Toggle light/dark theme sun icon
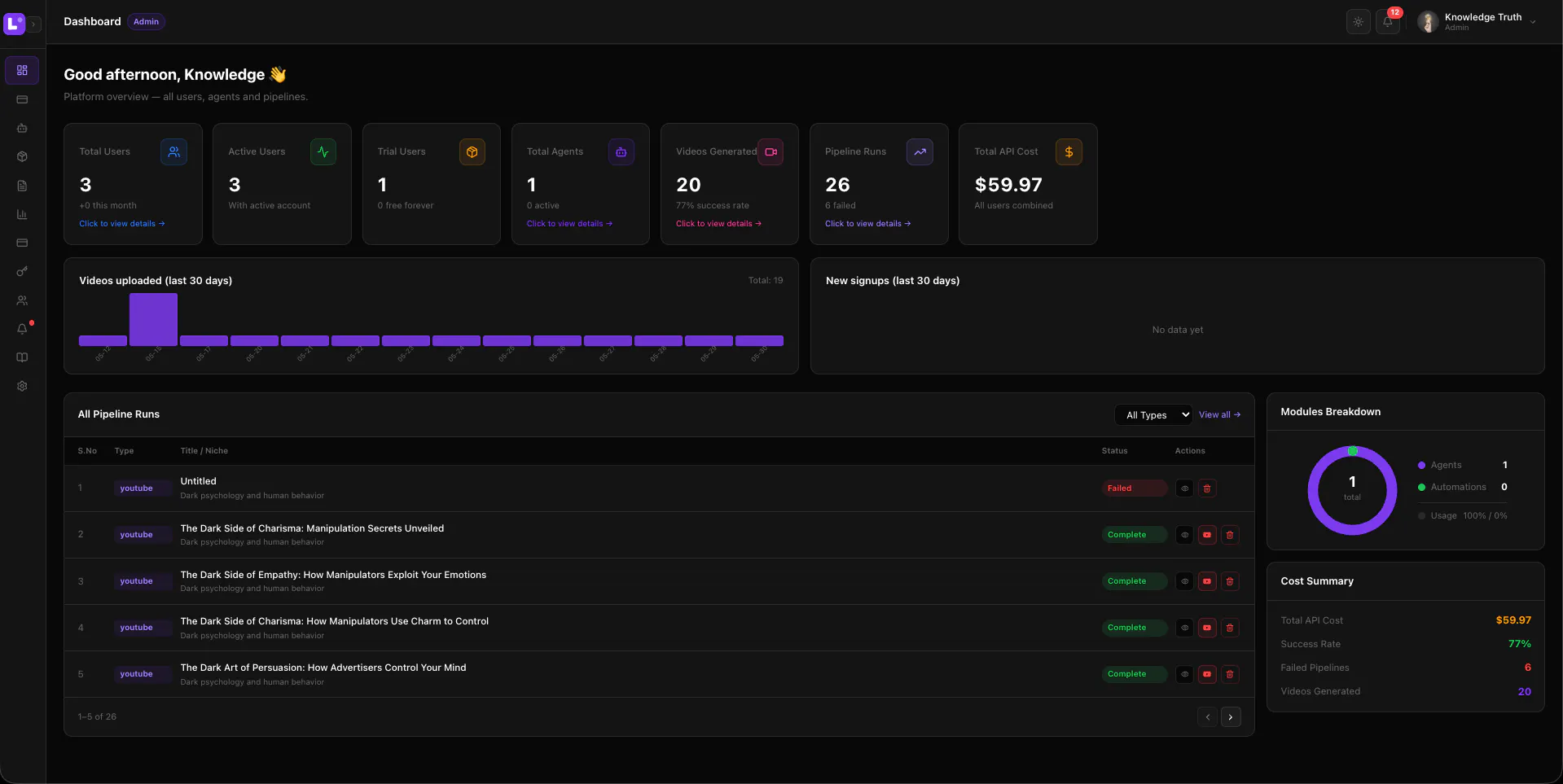This screenshot has height=784, width=1563. point(1358,22)
